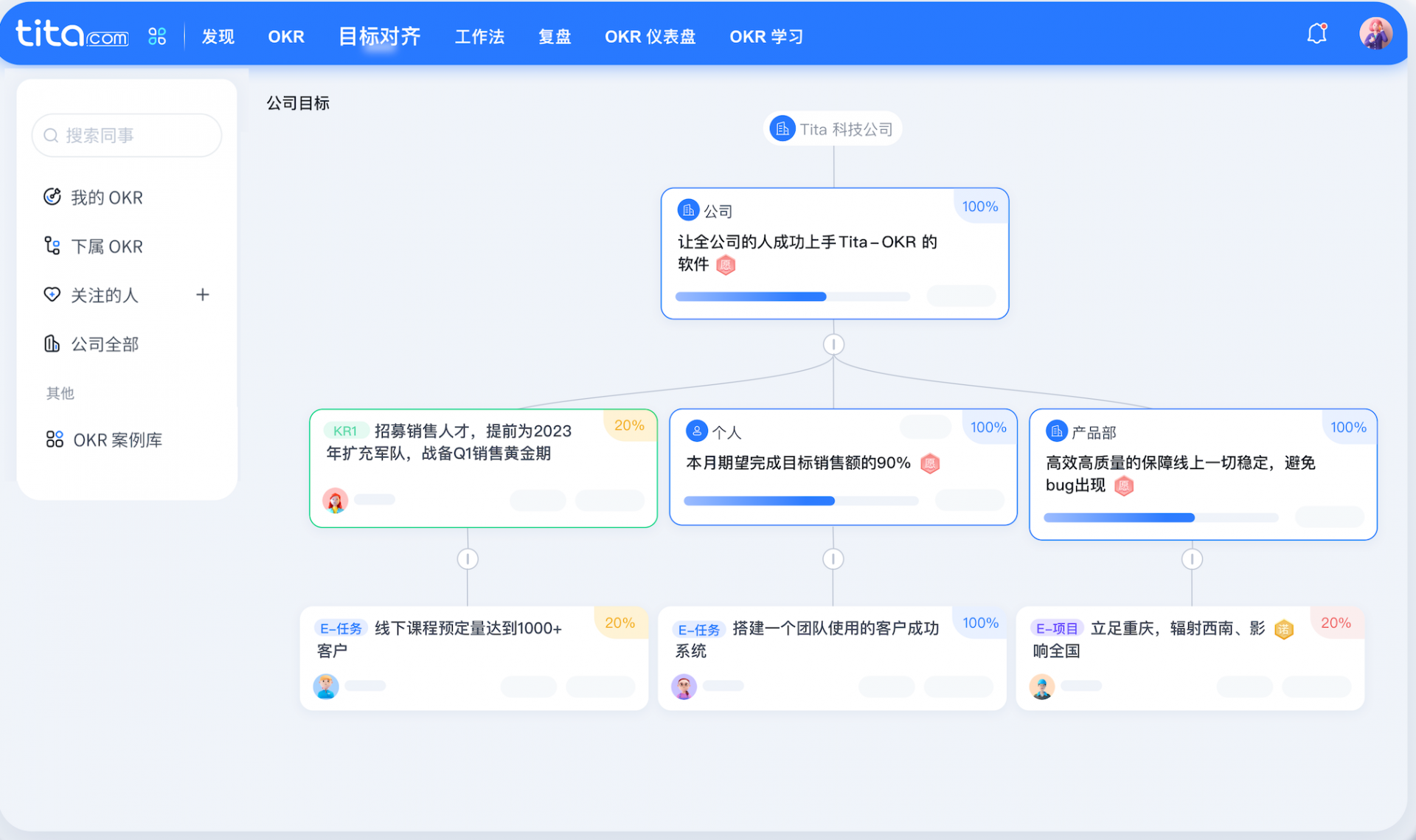Open objective 本月期望完成目标销售额的90%
The image size is (1416, 840).
799,463
